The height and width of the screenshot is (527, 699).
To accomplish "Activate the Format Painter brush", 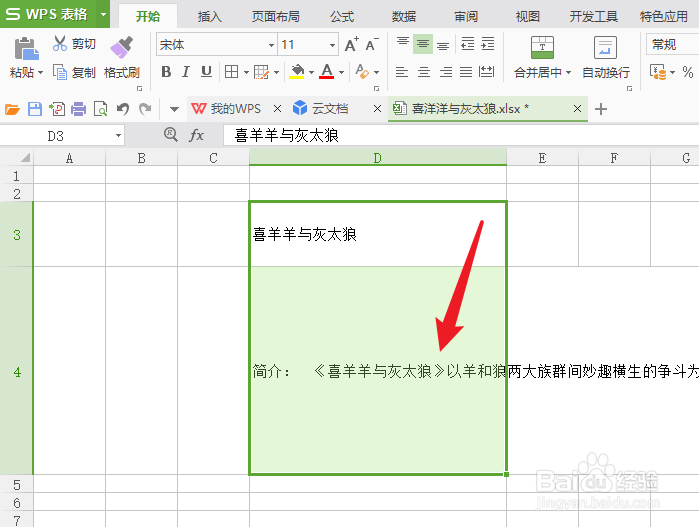I will pyautogui.click(x=122, y=47).
